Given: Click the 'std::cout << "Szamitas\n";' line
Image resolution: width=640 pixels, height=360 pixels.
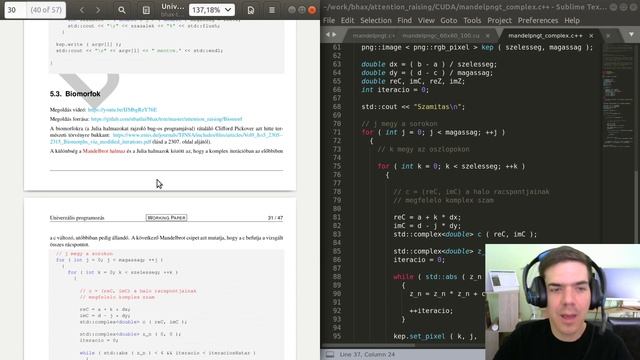Looking at the screenshot, I should coord(413,107).
